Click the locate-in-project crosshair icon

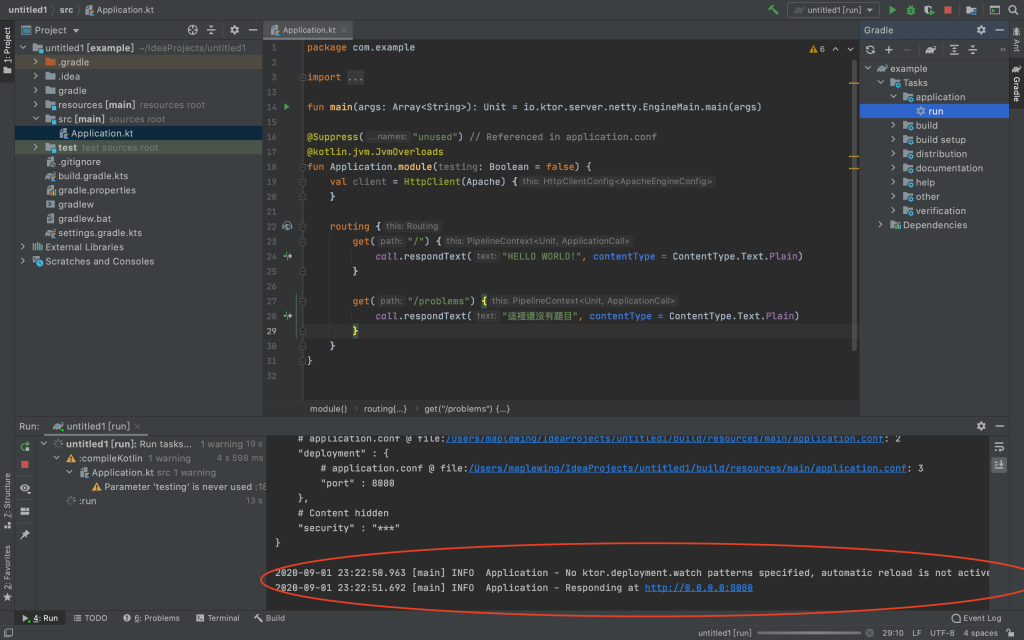[x=192, y=31]
